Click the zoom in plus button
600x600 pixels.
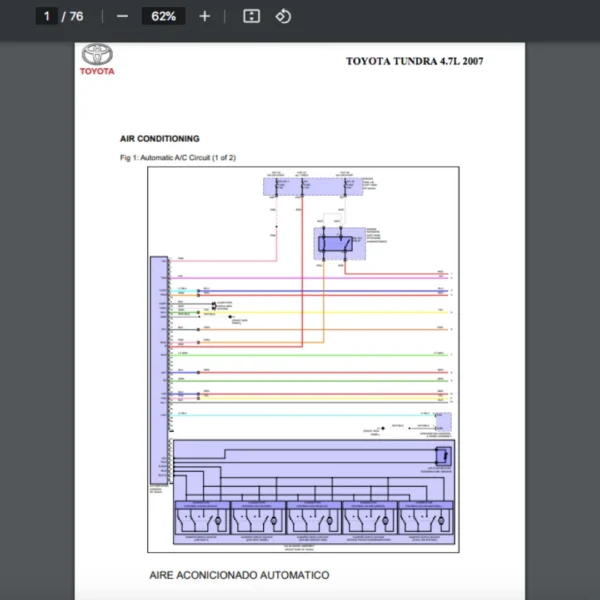point(204,16)
